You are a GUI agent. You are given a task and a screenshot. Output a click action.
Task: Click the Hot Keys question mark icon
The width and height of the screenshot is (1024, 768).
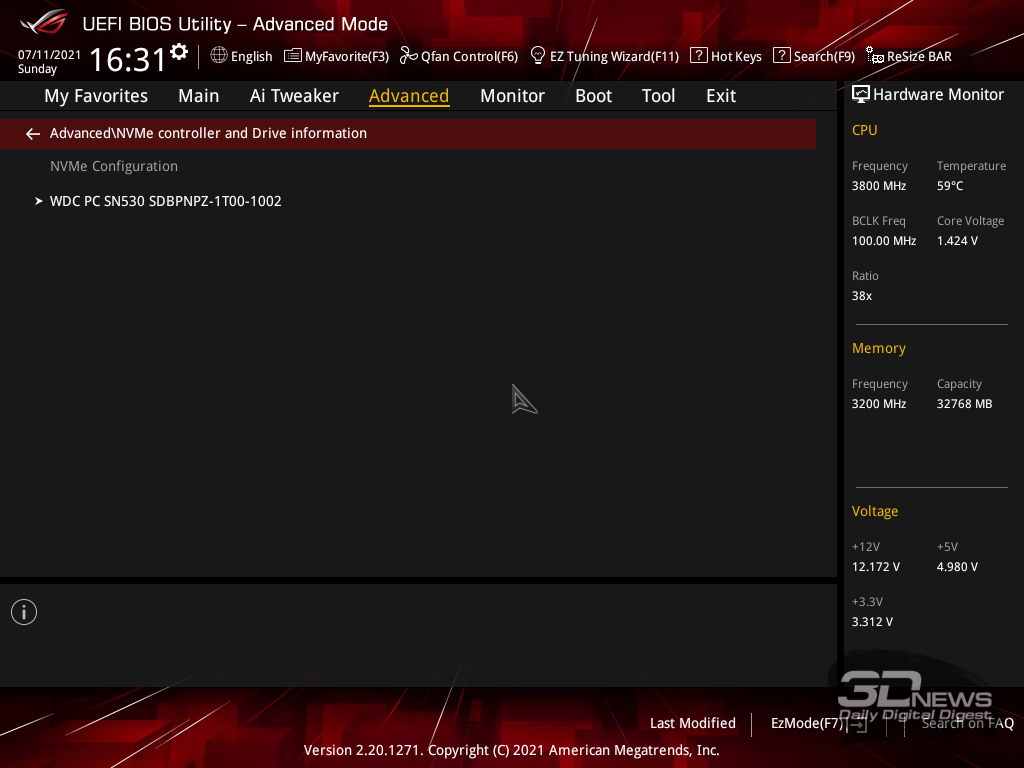(698, 56)
